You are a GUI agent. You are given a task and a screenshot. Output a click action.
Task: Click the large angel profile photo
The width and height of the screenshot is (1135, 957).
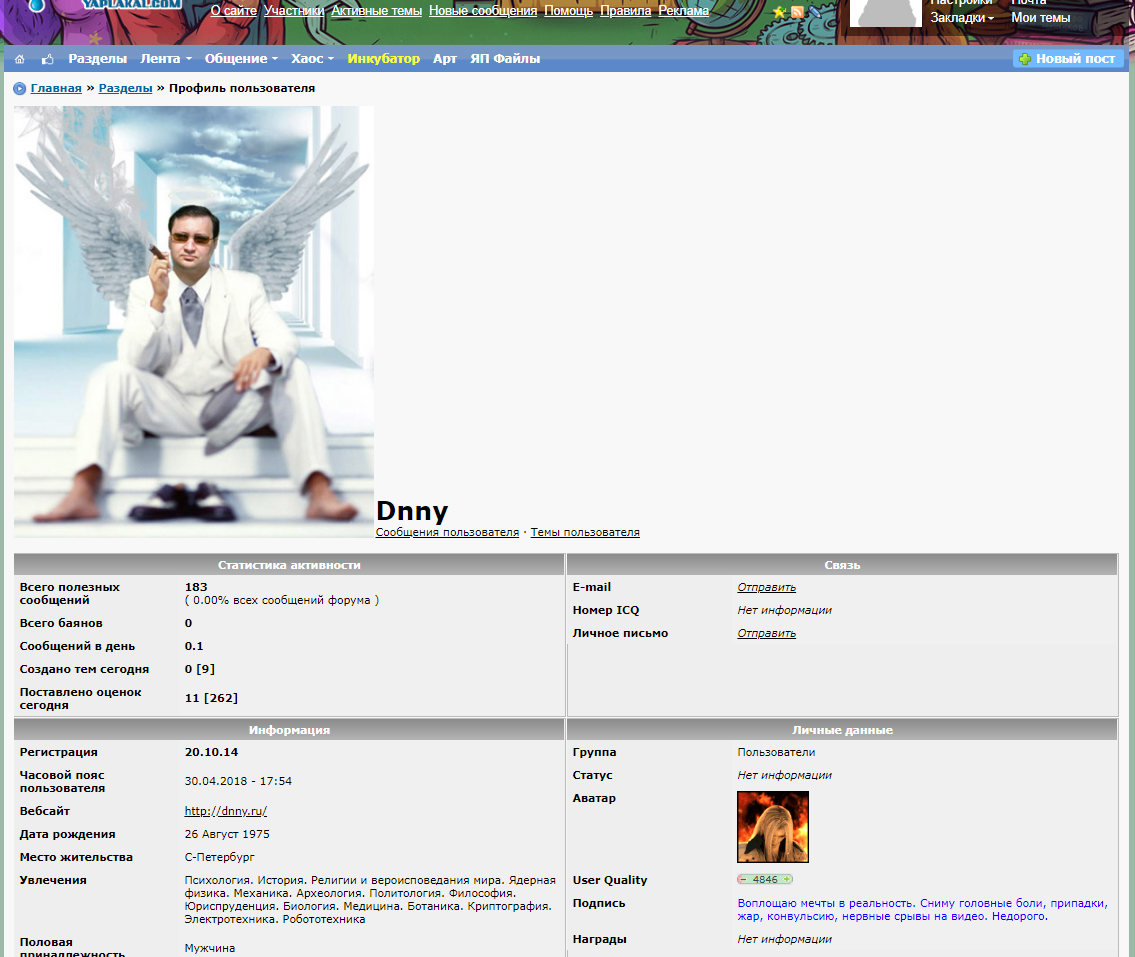click(x=194, y=321)
